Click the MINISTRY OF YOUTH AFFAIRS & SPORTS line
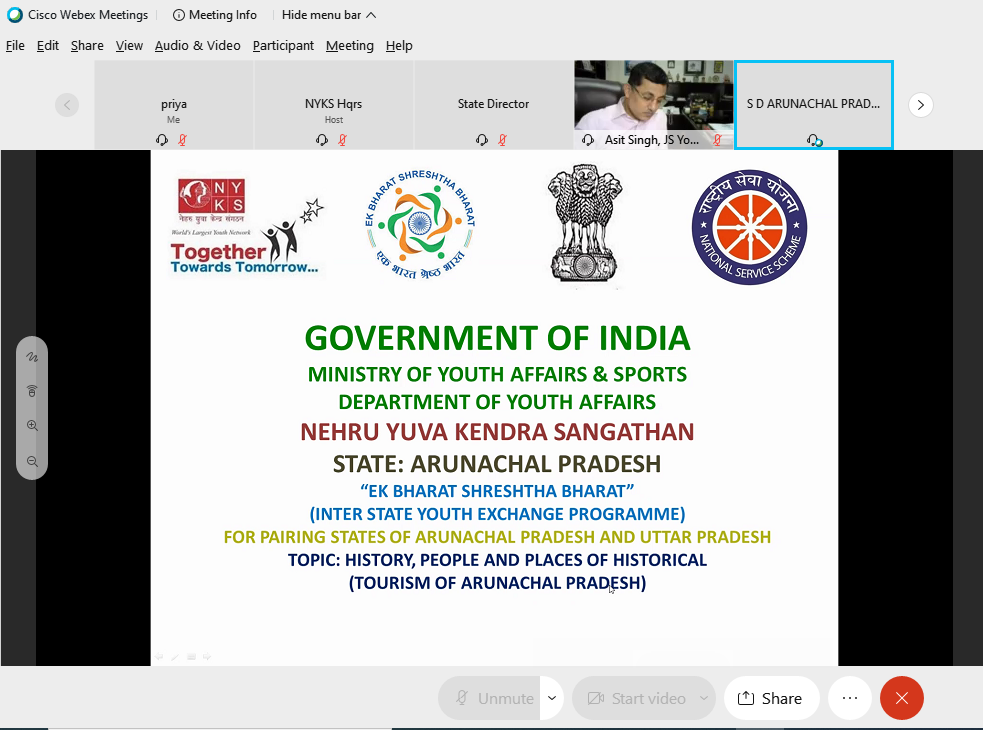This screenshot has width=983, height=730. [x=497, y=374]
